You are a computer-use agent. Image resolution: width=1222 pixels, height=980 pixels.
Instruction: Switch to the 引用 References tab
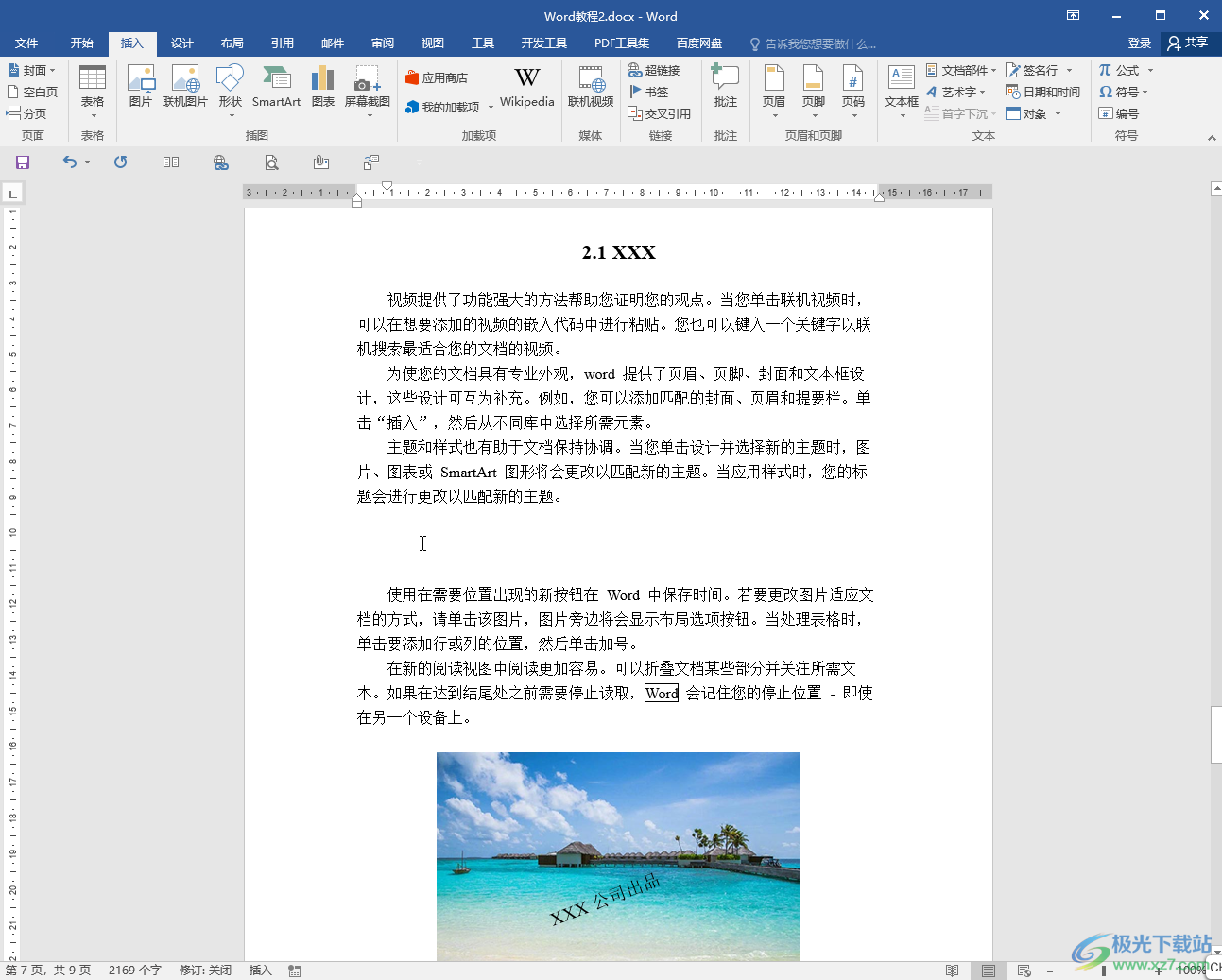(283, 43)
